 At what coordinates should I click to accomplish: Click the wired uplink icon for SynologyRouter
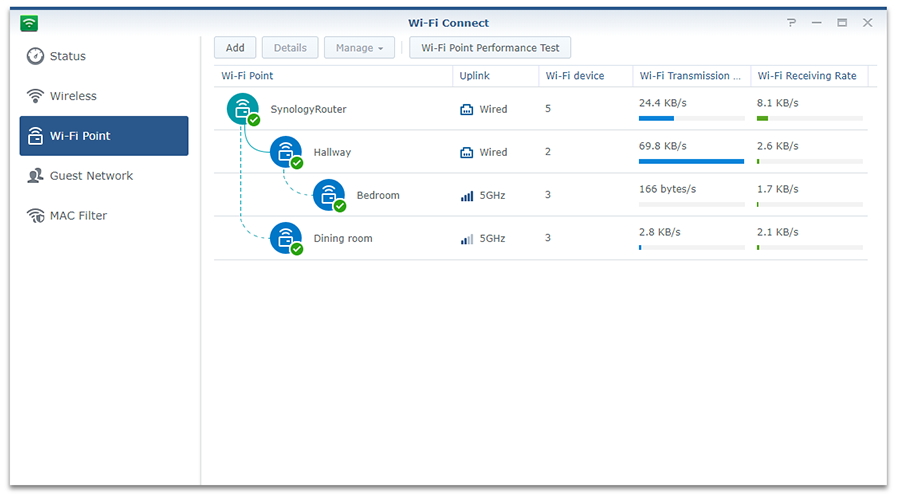[466, 110]
